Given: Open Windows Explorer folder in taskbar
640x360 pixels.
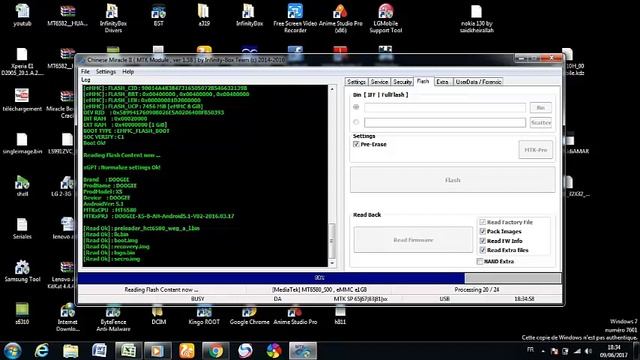Looking at the screenshot, I should [70, 351].
